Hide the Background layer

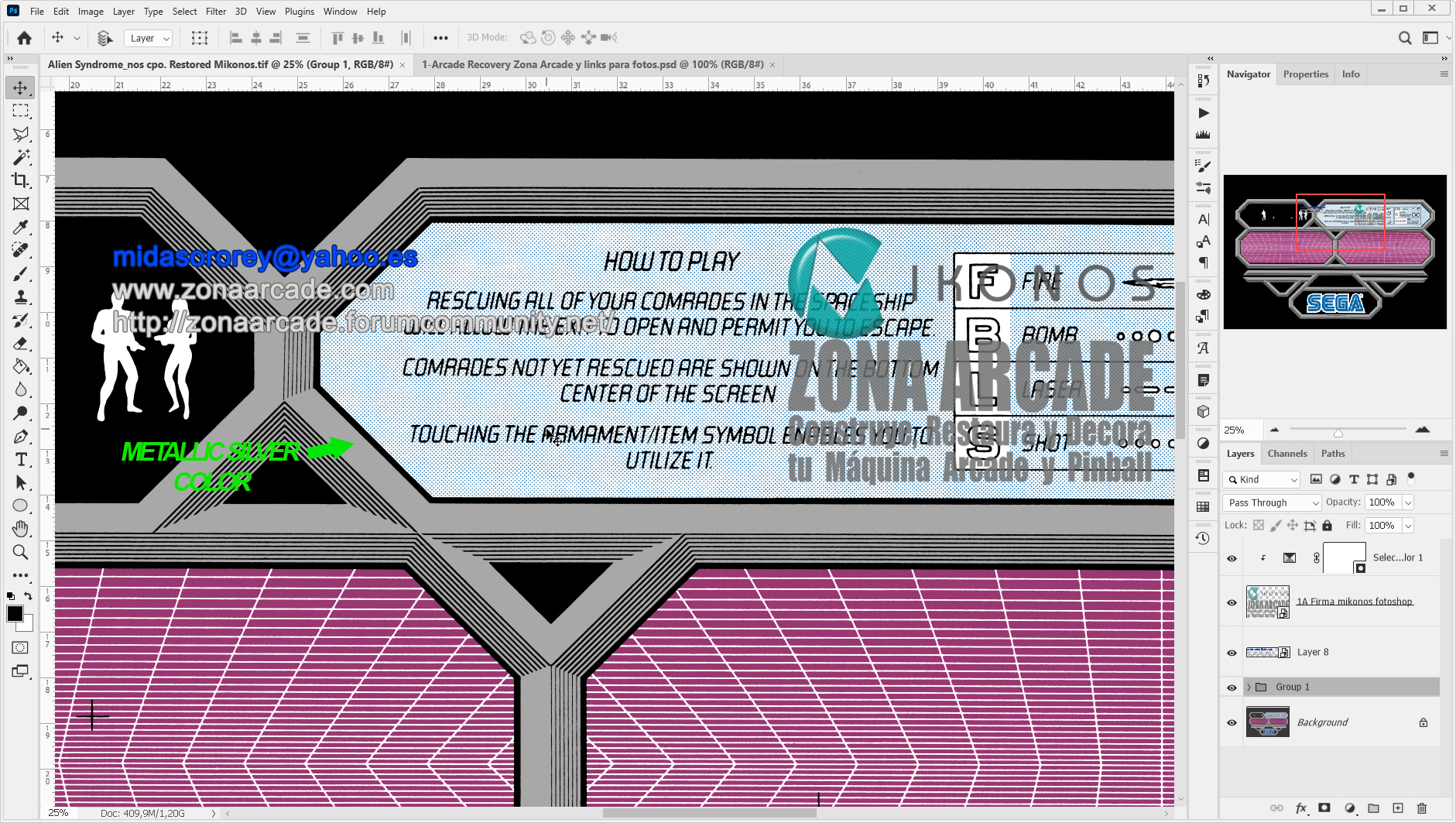point(1232,722)
